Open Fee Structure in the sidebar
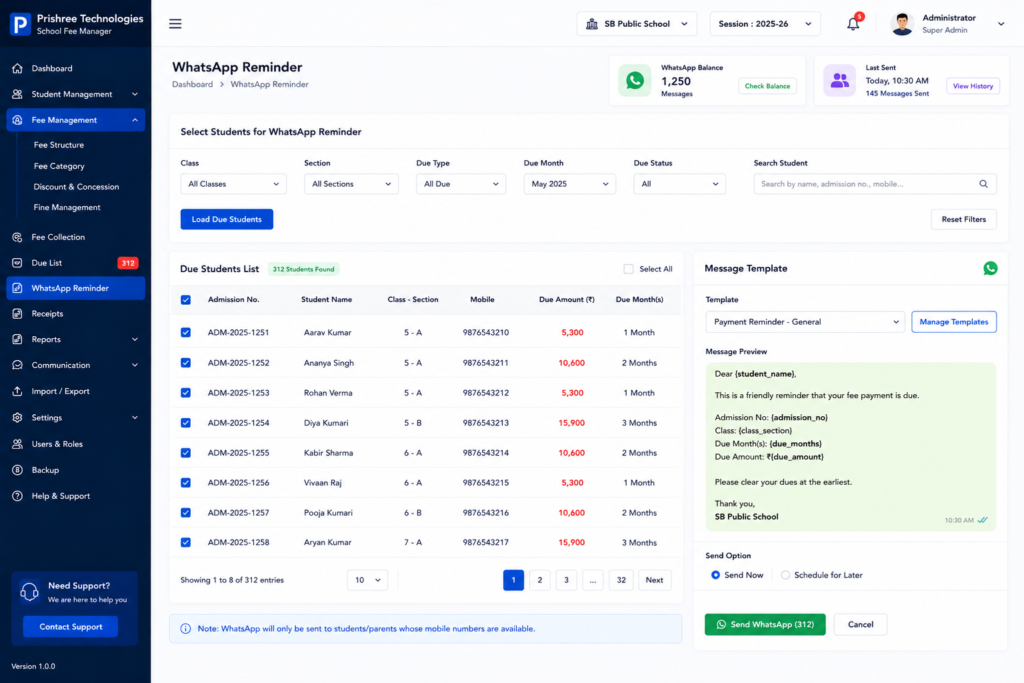 coord(59,145)
